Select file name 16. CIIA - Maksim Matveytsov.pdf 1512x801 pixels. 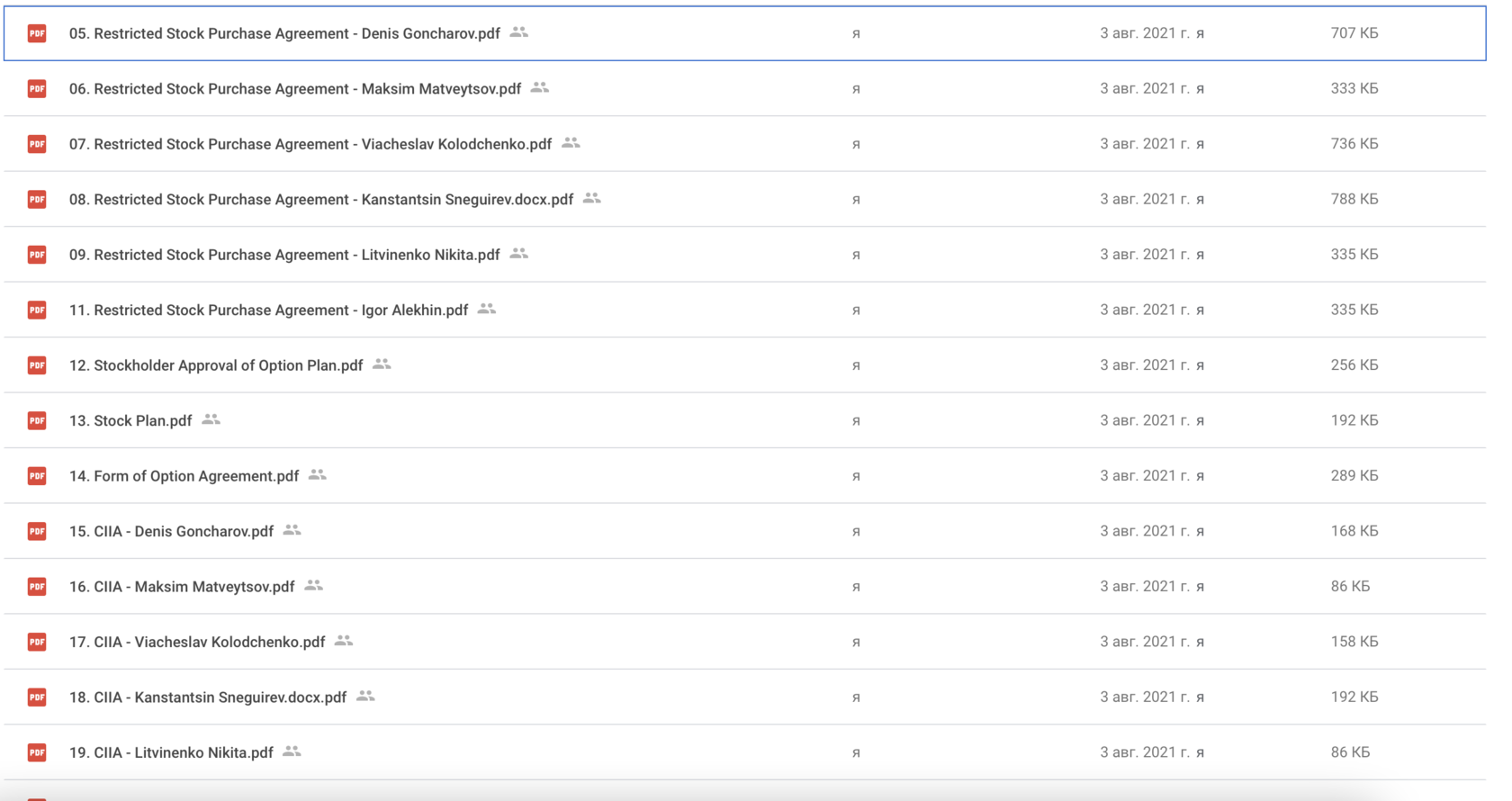182,587
